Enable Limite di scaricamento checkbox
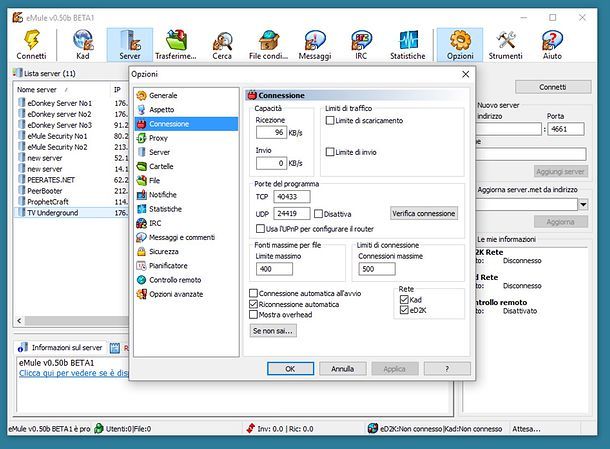 click(x=330, y=121)
